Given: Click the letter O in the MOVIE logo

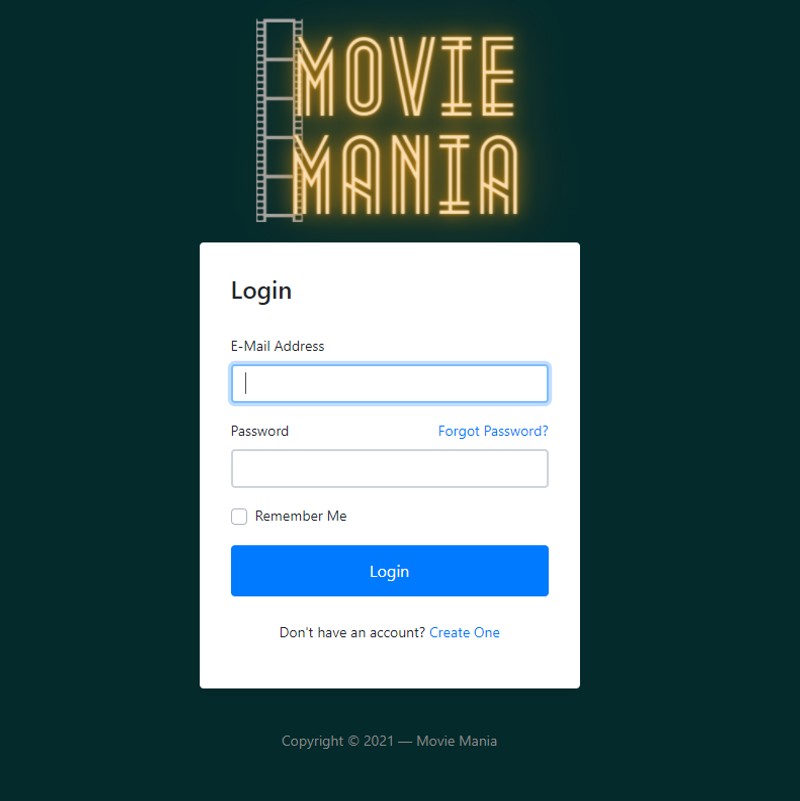Looking at the screenshot, I should click(364, 76).
